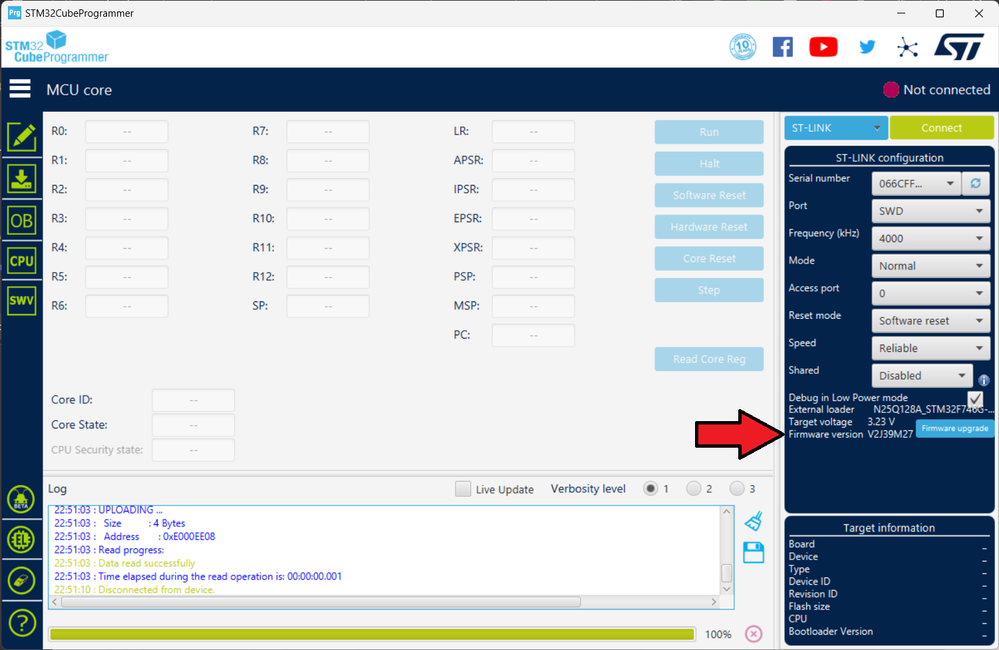Open the Shared Disabled dropdown
Screen dimensions: 999x650
(922, 375)
